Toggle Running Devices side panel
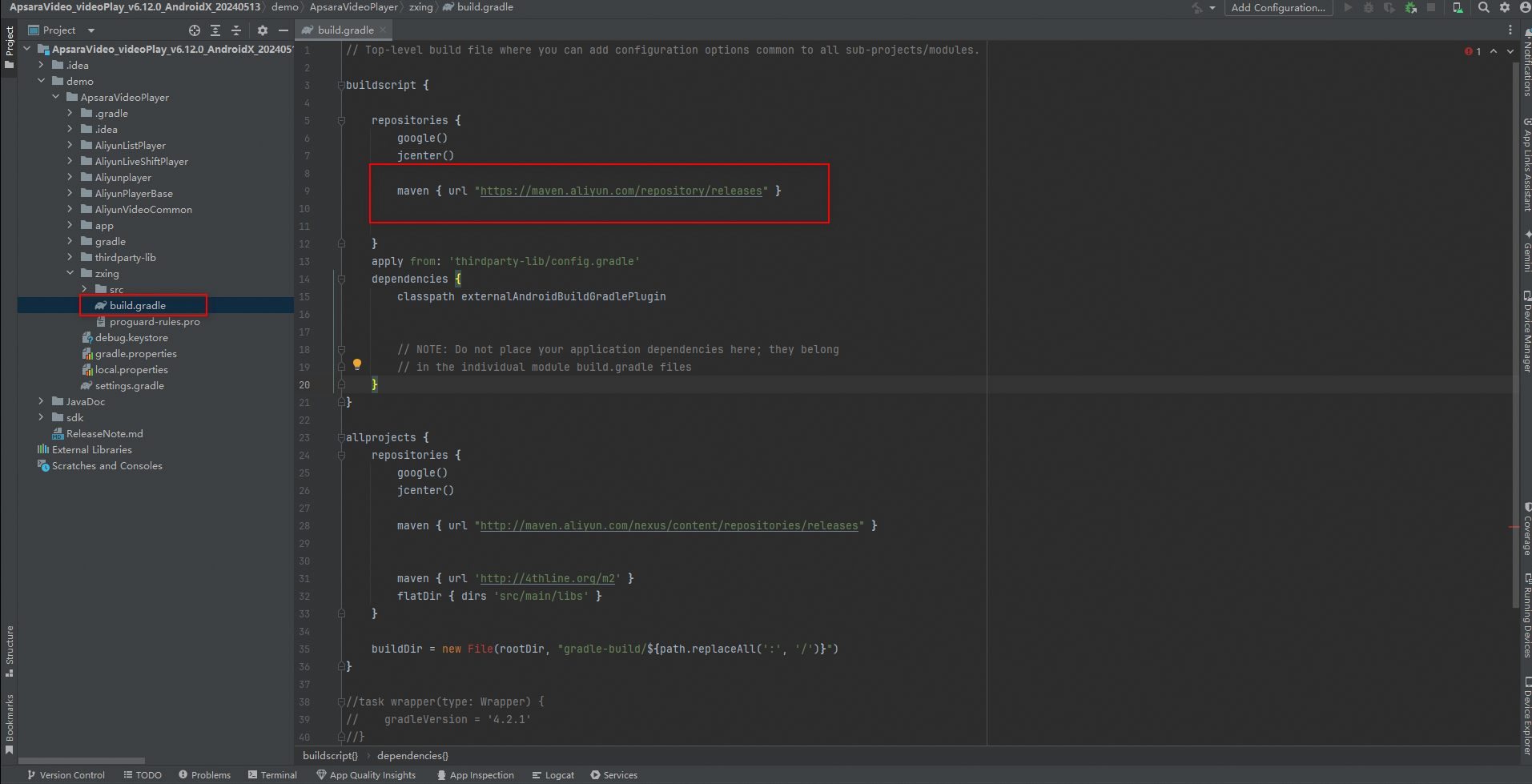This screenshot has height=784, width=1532. tap(1526, 615)
